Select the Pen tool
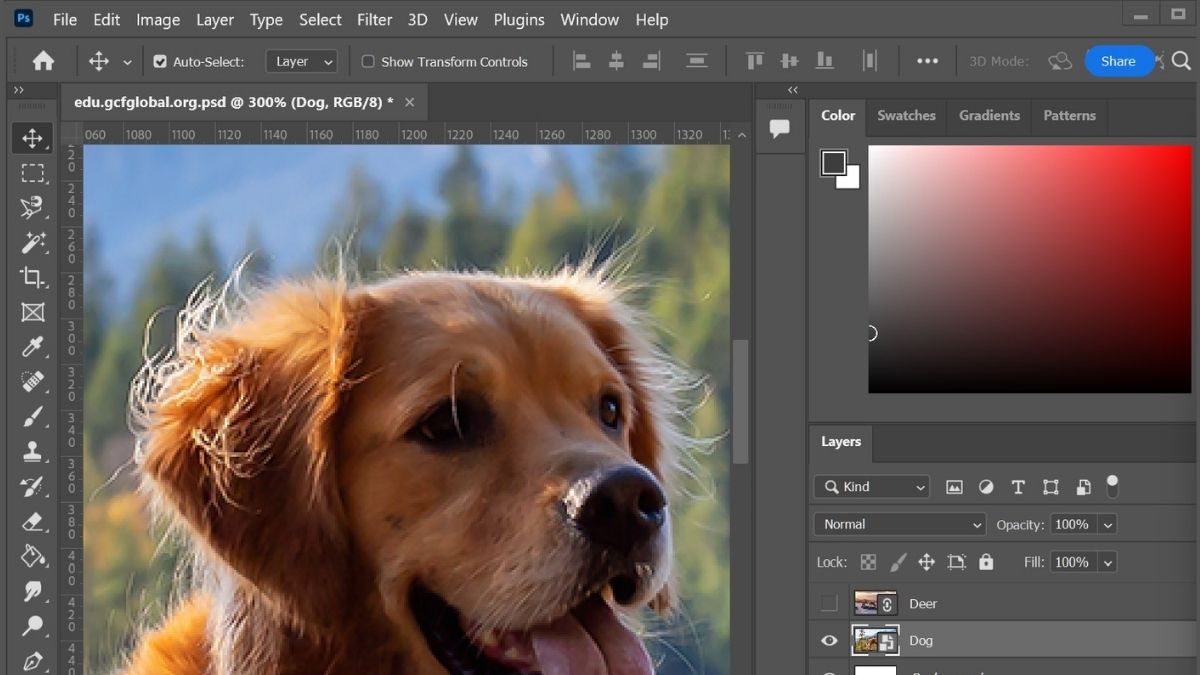Image resolution: width=1200 pixels, height=675 pixels. [x=32, y=661]
